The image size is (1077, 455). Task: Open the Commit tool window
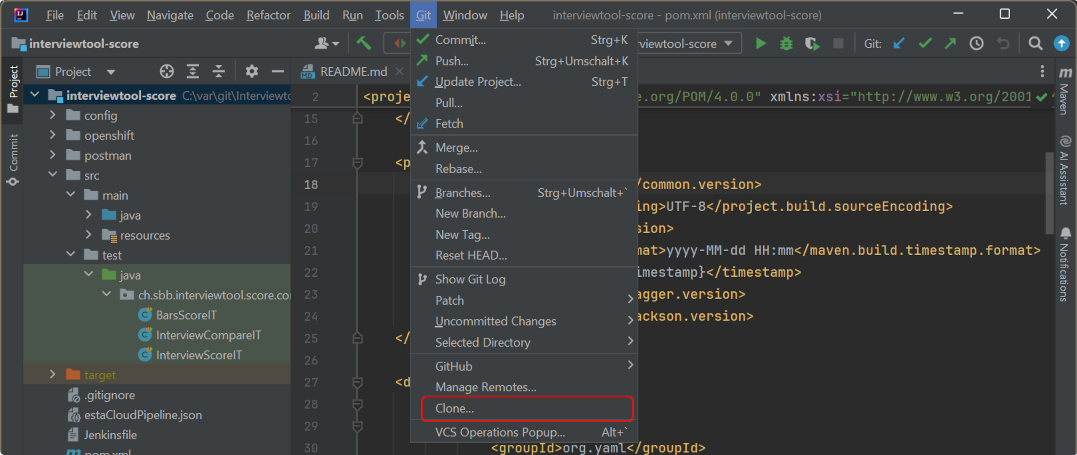(x=12, y=160)
